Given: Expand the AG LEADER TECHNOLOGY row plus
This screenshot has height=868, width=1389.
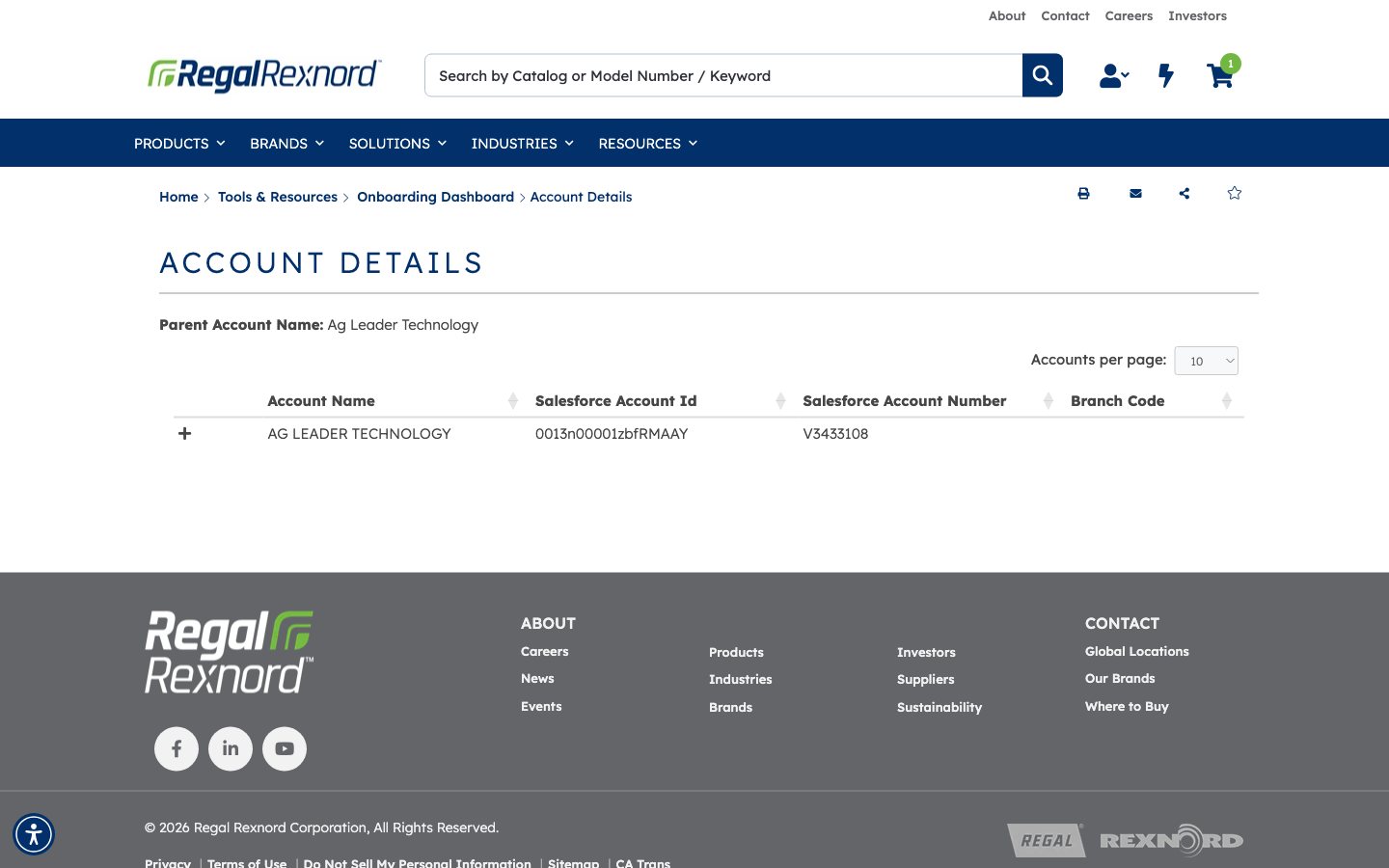Looking at the screenshot, I should [x=185, y=434].
